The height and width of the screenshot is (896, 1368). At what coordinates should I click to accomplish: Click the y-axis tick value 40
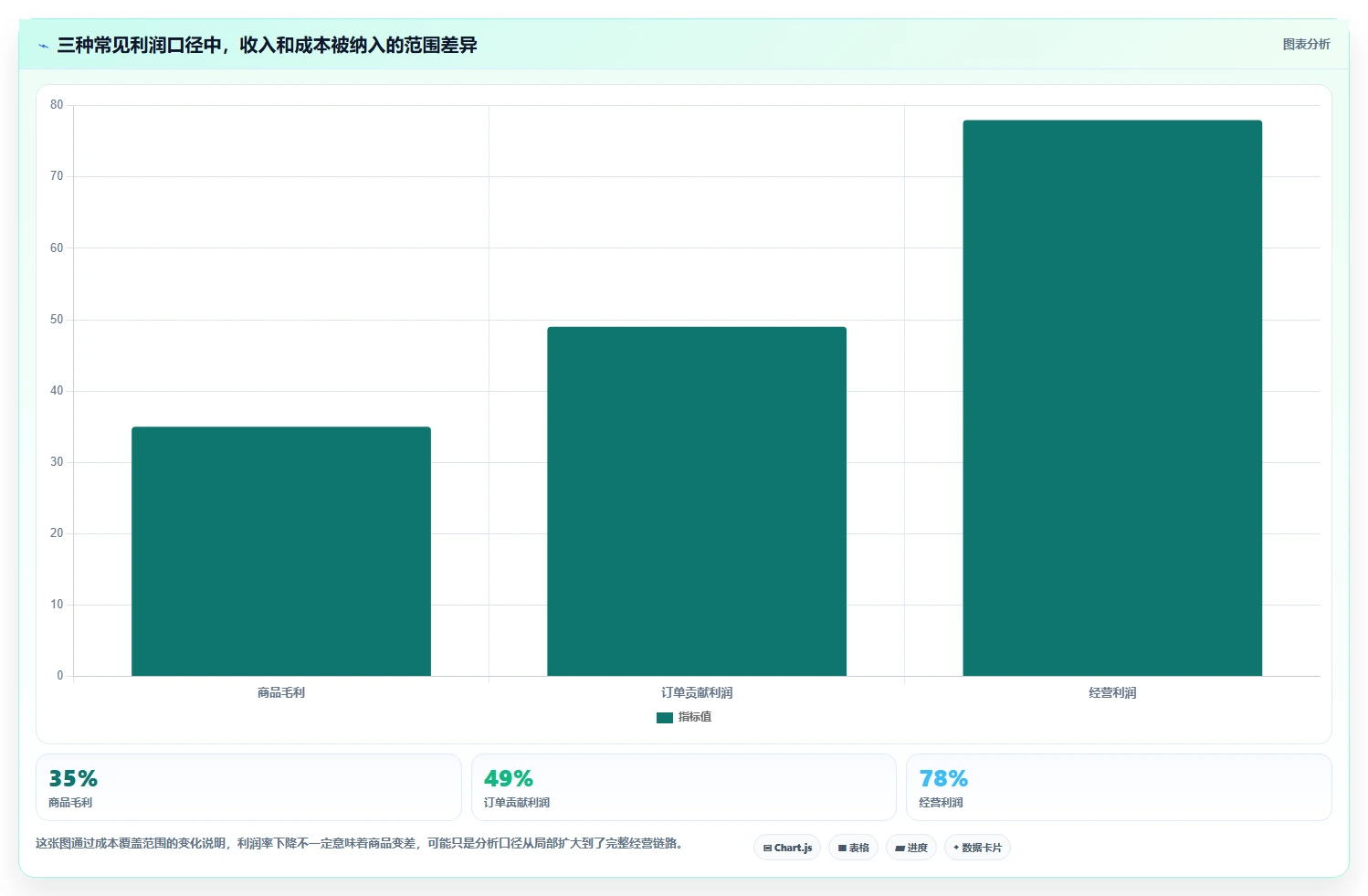pyautogui.click(x=57, y=391)
